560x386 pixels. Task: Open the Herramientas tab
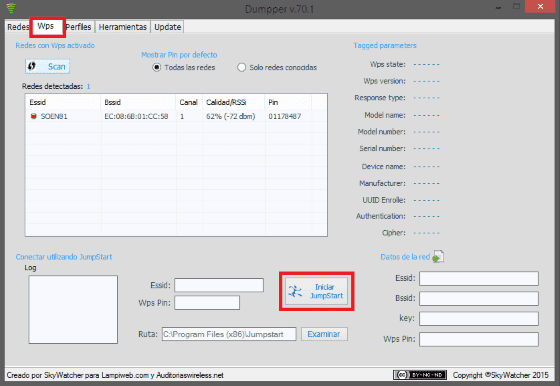pyautogui.click(x=122, y=27)
